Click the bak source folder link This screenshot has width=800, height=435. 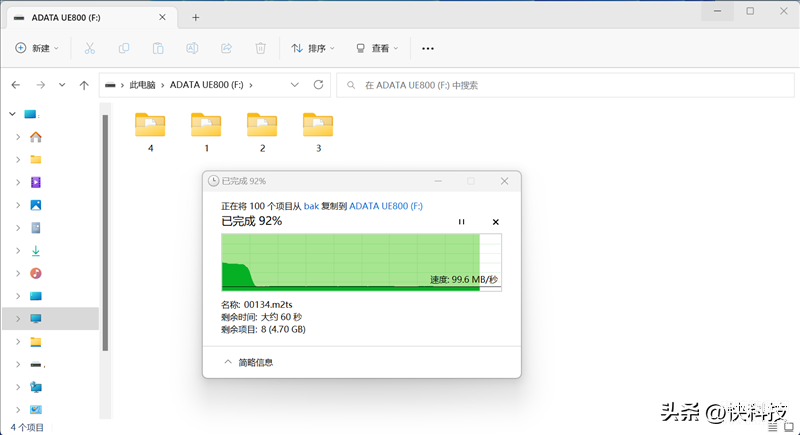[x=311, y=206]
